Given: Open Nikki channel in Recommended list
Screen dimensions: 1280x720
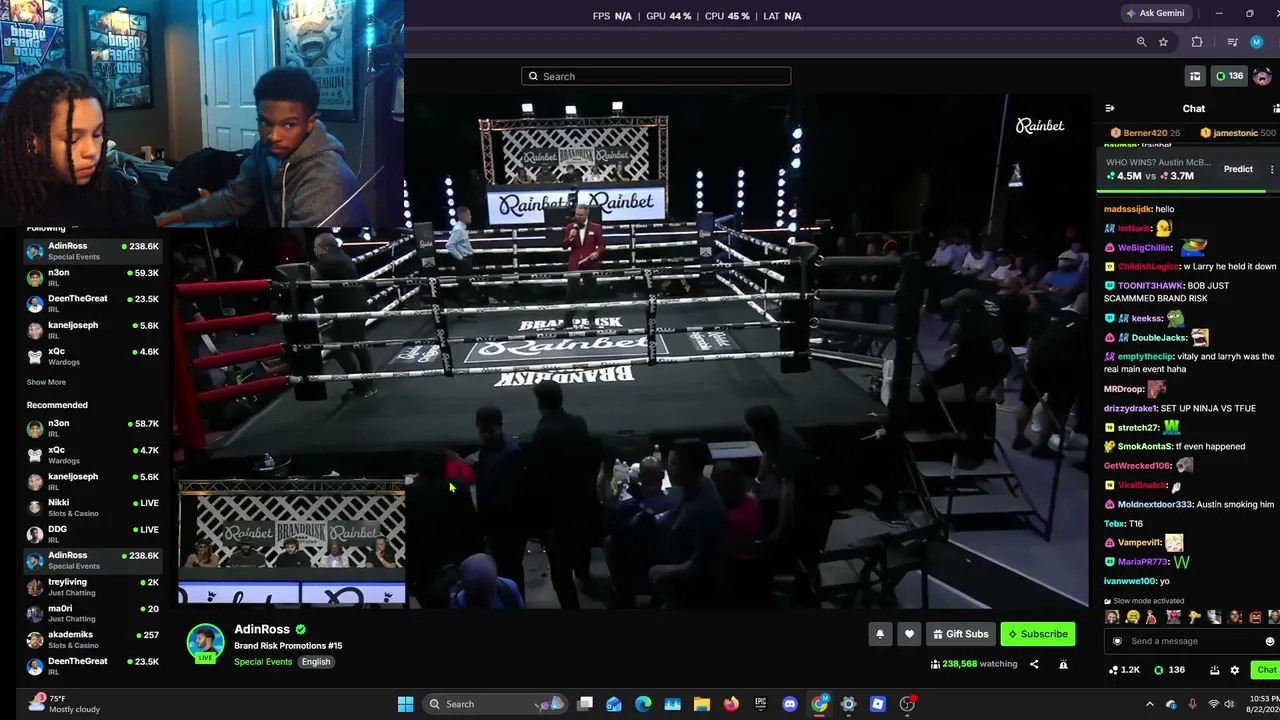Looking at the screenshot, I should coord(92,507).
